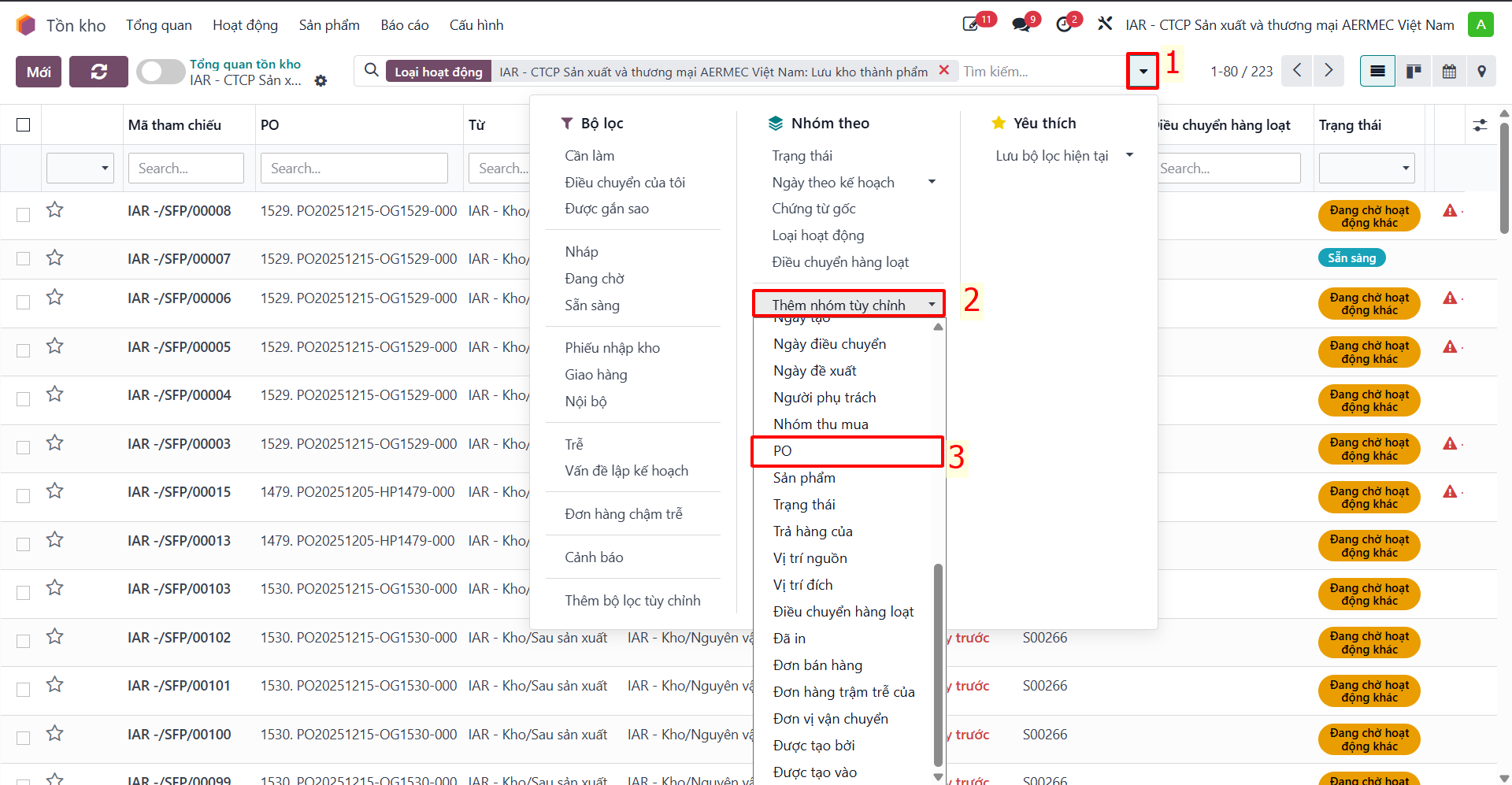Switch to calendar view
This screenshot has width=1512, height=785.
tap(1449, 72)
